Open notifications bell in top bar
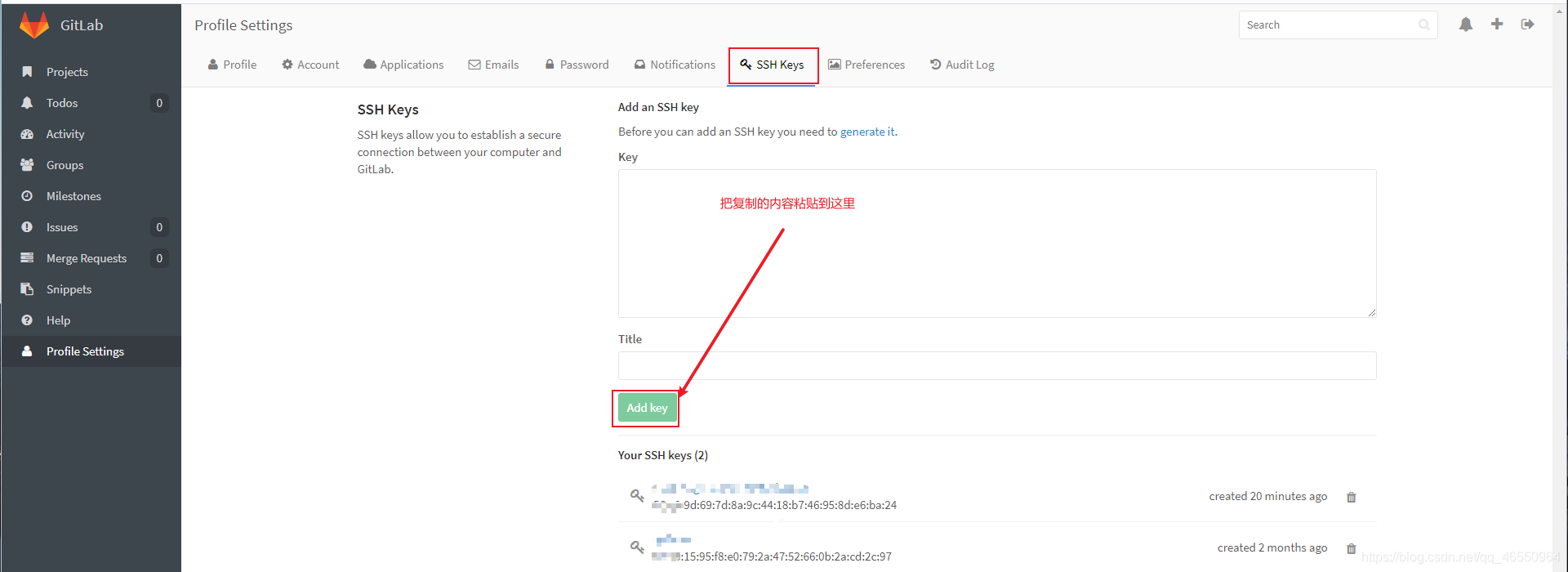Viewport: 1568px width, 572px height. click(1466, 25)
